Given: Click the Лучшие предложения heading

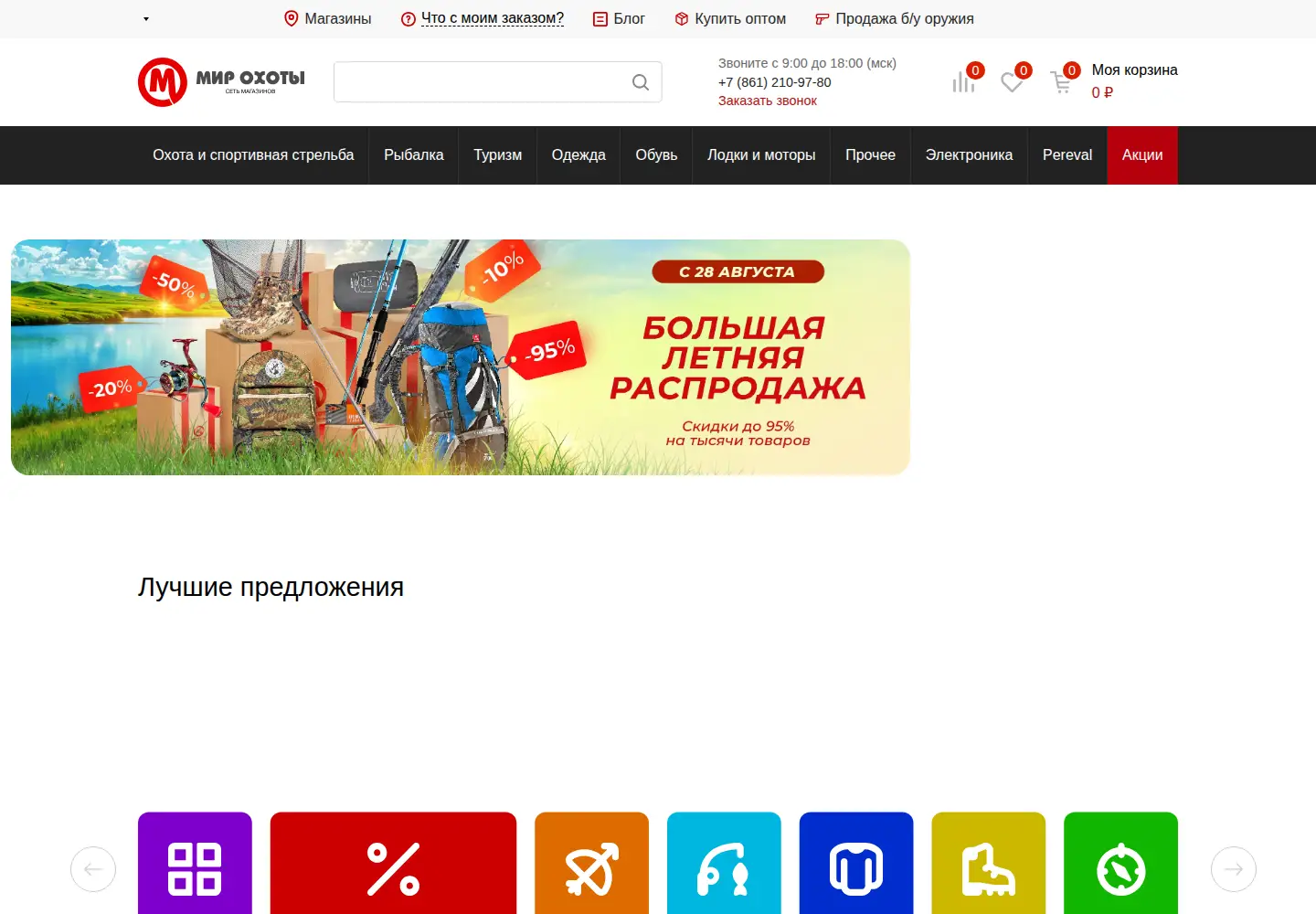Looking at the screenshot, I should 271,587.
